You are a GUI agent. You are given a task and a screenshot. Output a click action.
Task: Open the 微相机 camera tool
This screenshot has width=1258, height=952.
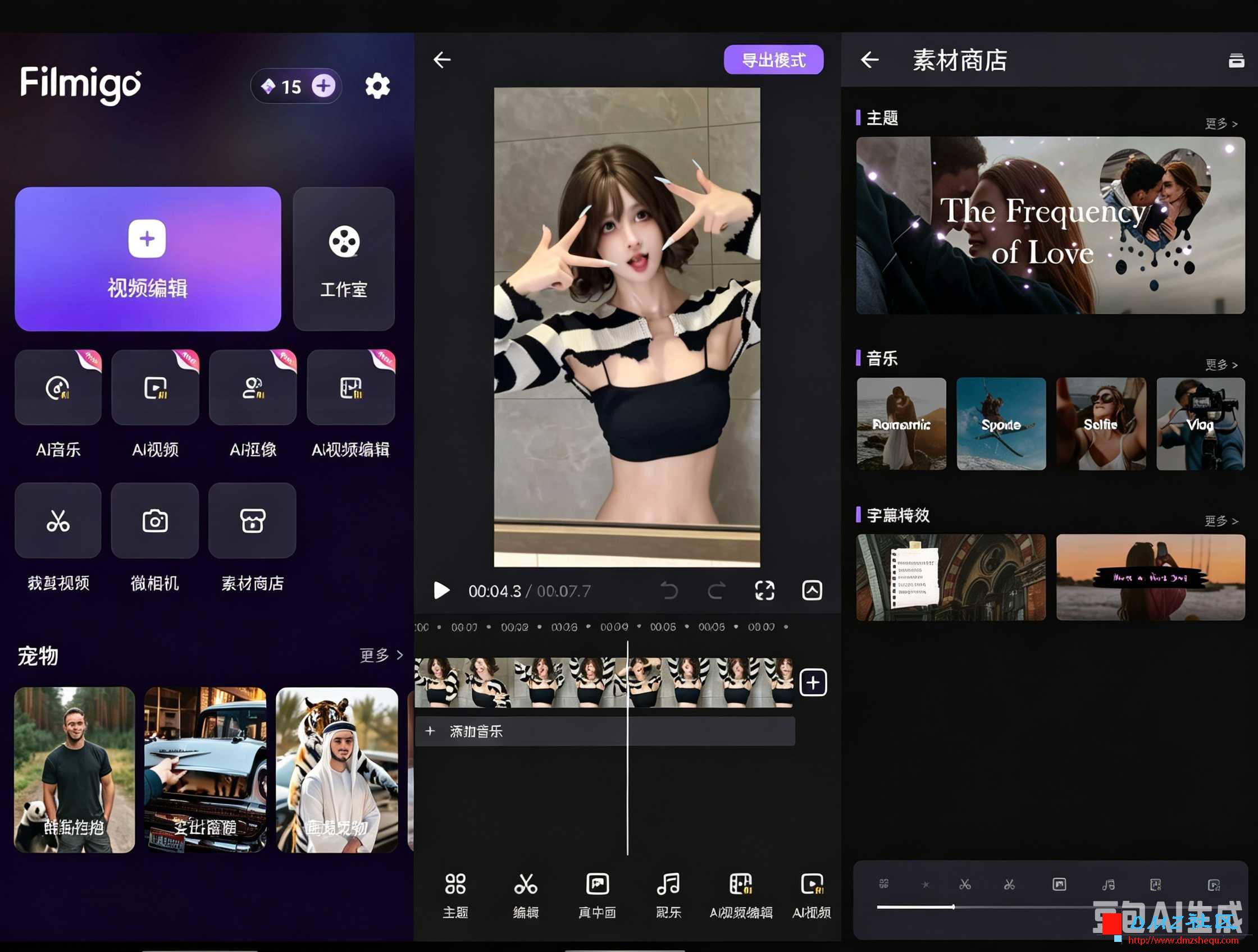[154, 520]
